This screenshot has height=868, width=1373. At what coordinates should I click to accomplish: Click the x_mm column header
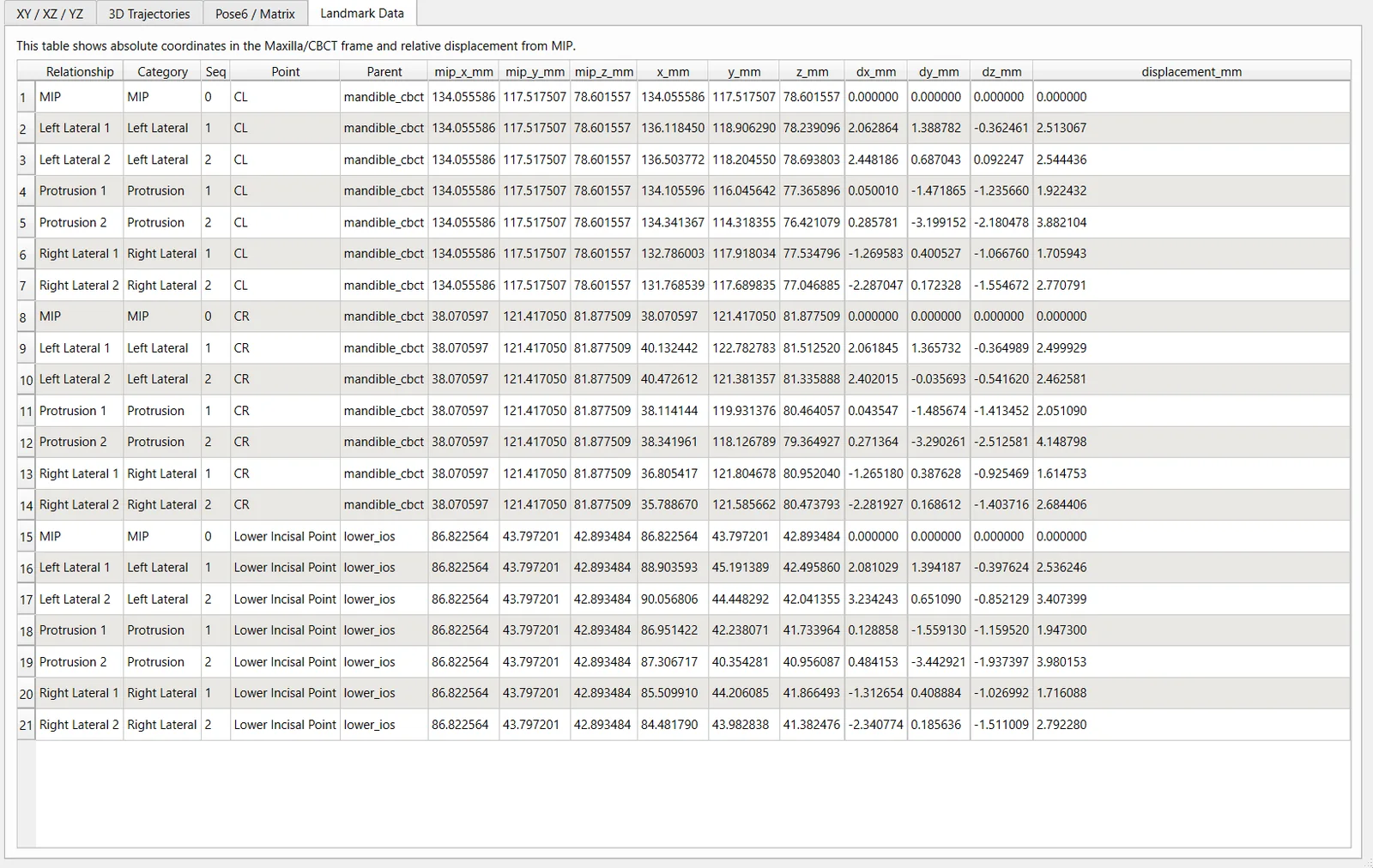click(673, 72)
